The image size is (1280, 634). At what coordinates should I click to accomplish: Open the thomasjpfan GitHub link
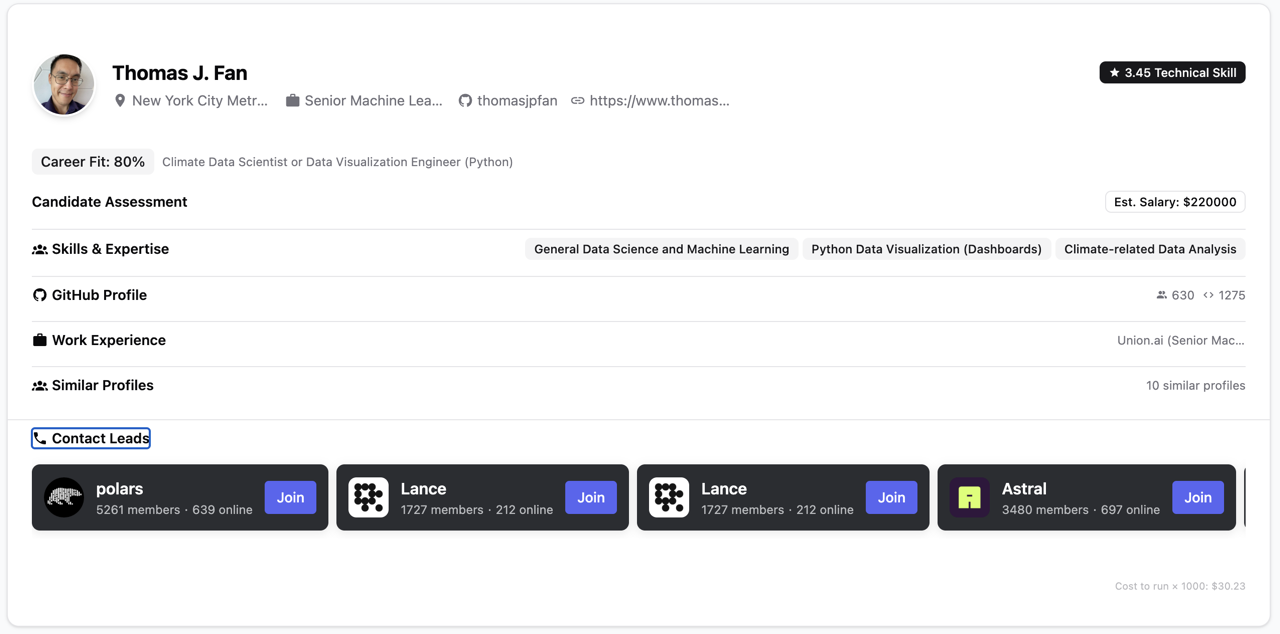[517, 101]
